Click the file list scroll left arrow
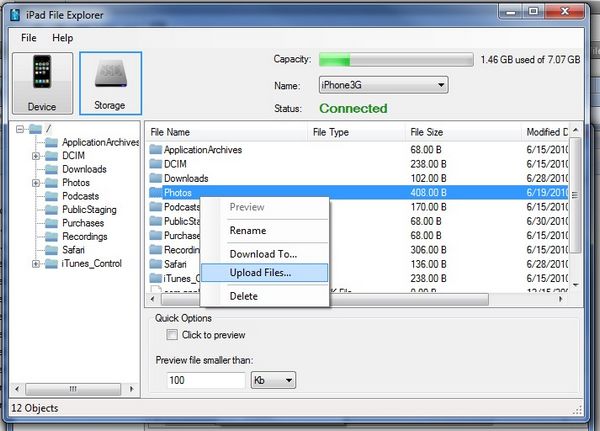This screenshot has height=431, width=600. pyautogui.click(x=153, y=299)
